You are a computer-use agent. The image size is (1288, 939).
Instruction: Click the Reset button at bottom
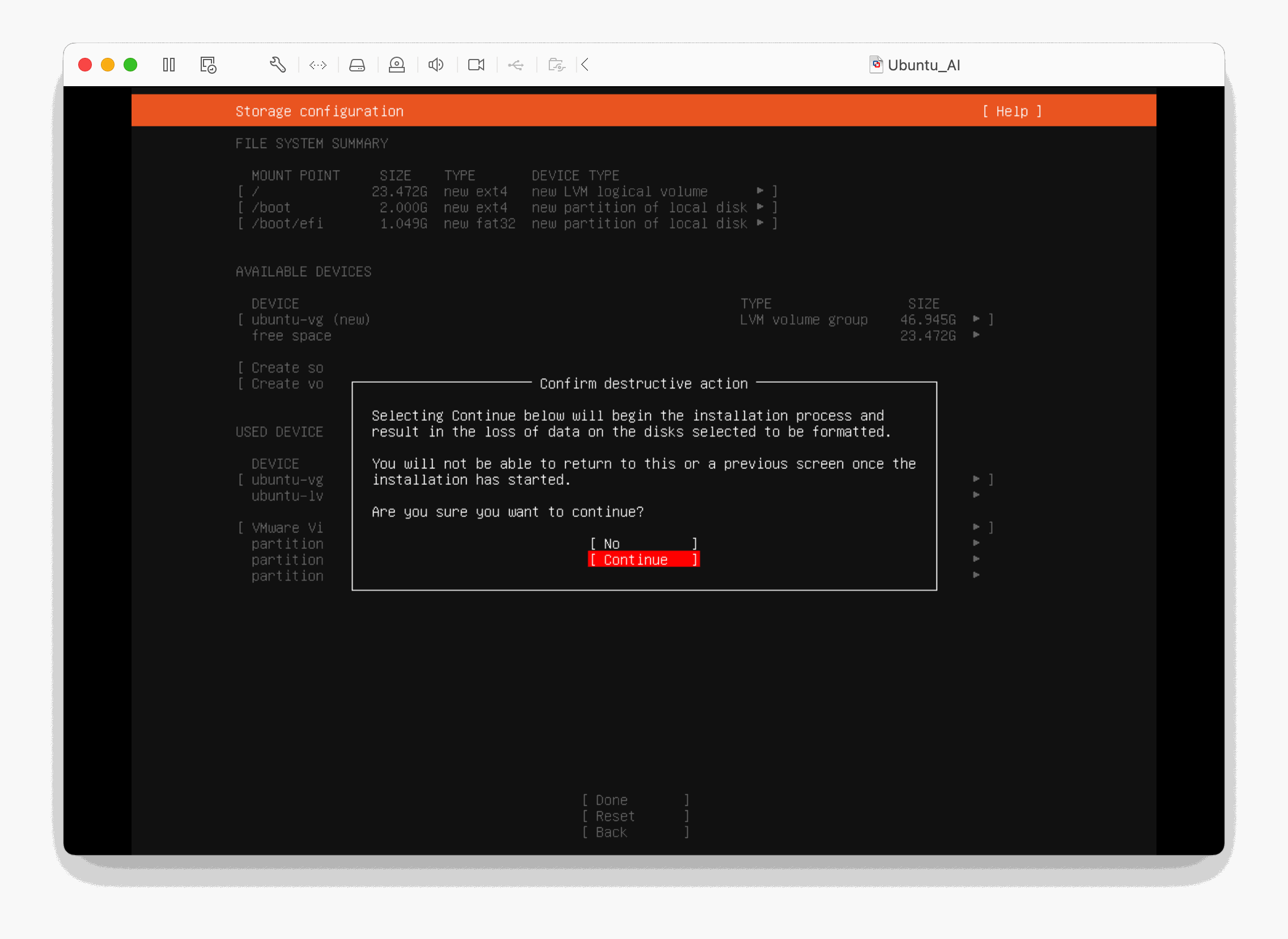pos(635,815)
